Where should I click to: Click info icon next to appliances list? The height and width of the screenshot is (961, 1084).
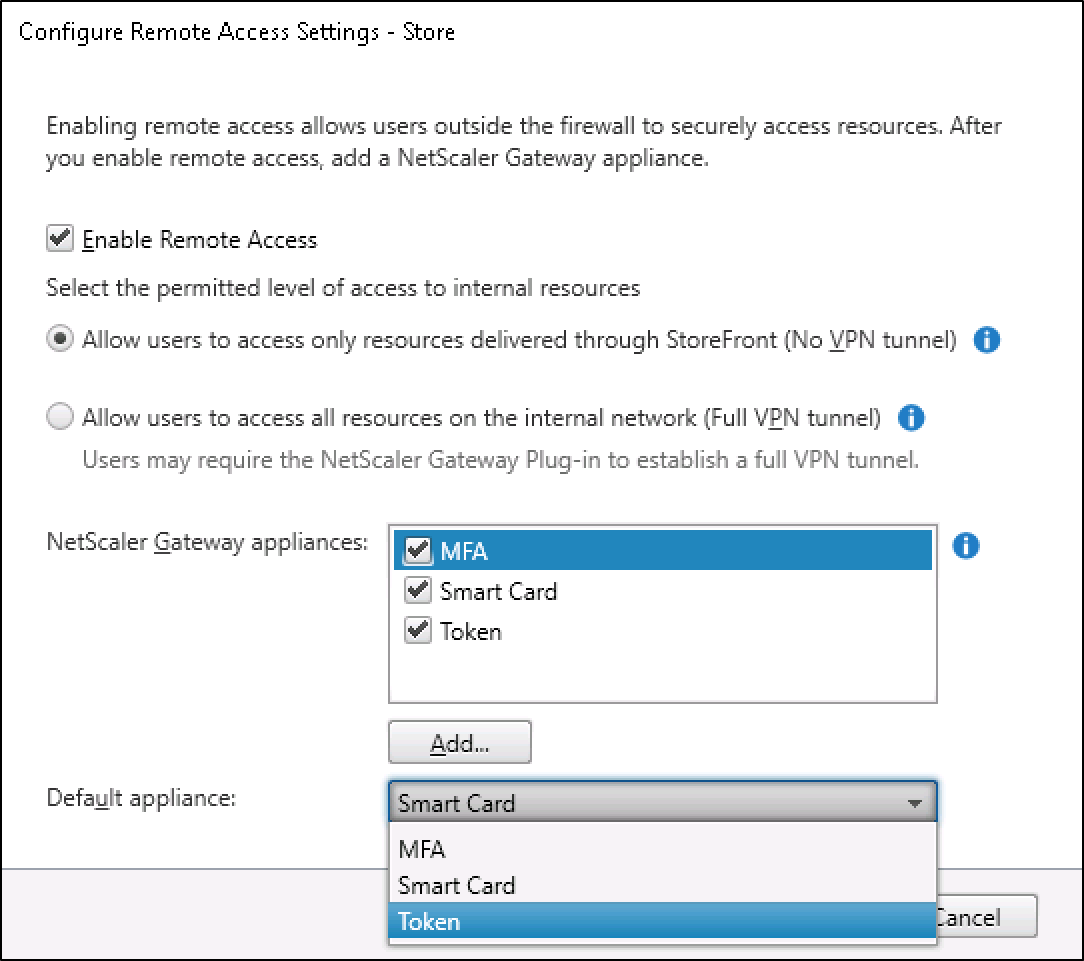[x=966, y=546]
